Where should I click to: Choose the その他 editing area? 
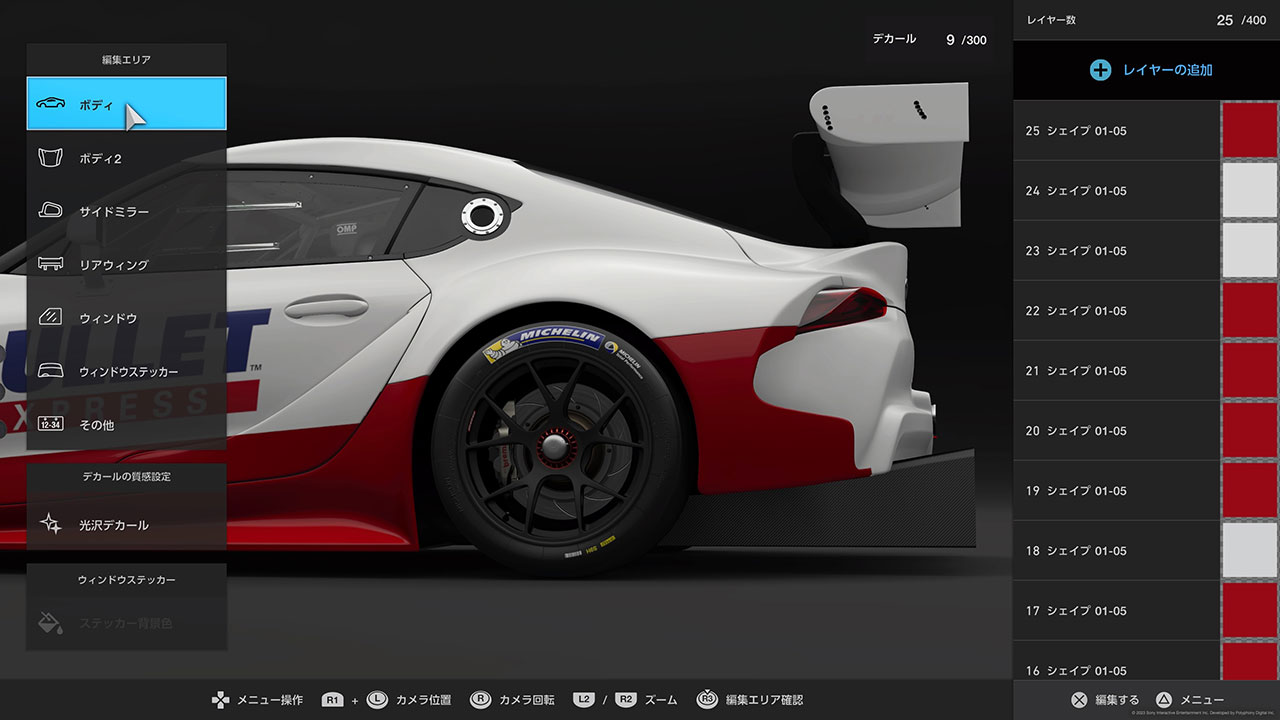point(126,424)
